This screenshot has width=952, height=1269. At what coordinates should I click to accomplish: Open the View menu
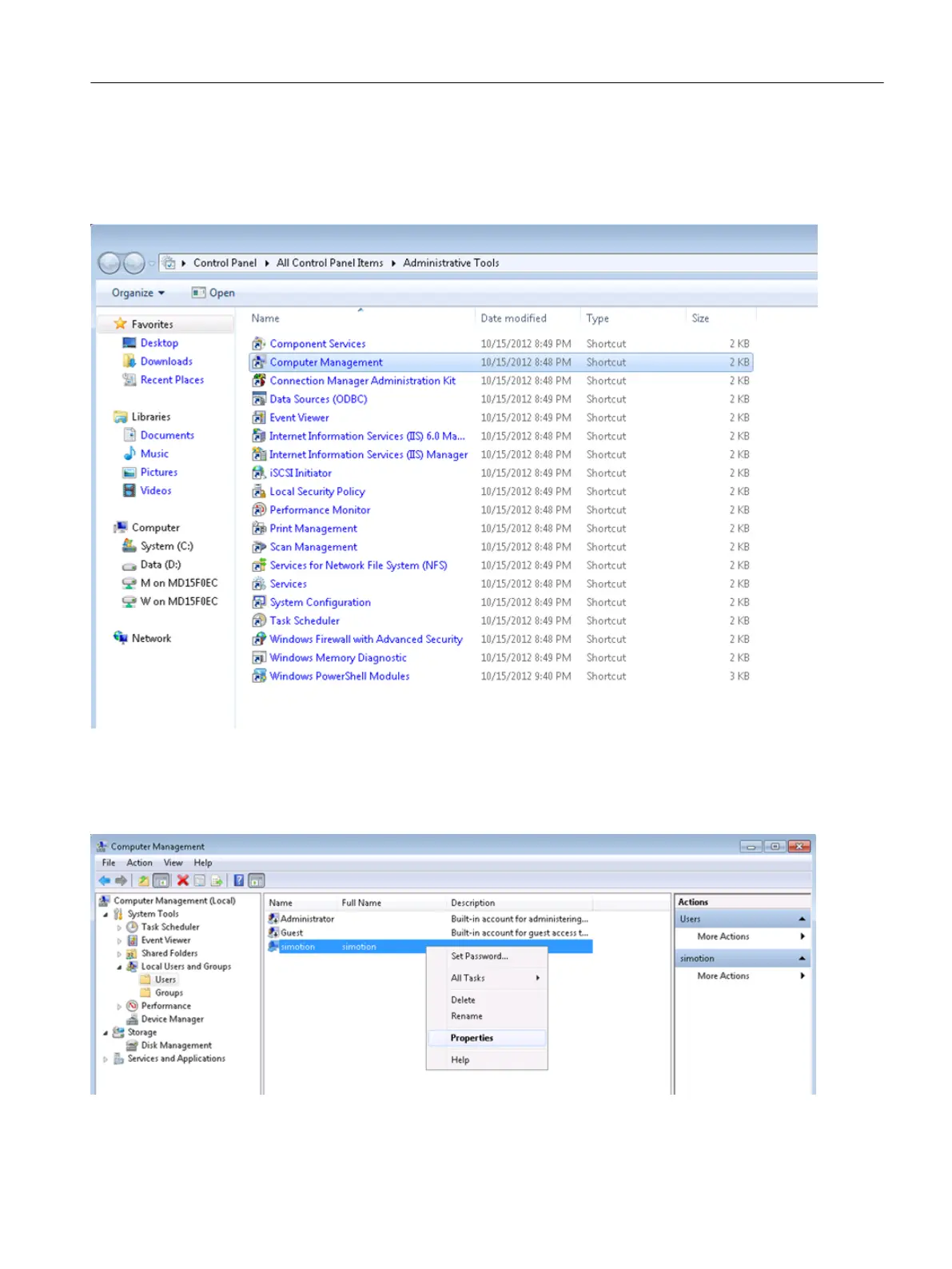pyautogui.click(x=173, y=863)
